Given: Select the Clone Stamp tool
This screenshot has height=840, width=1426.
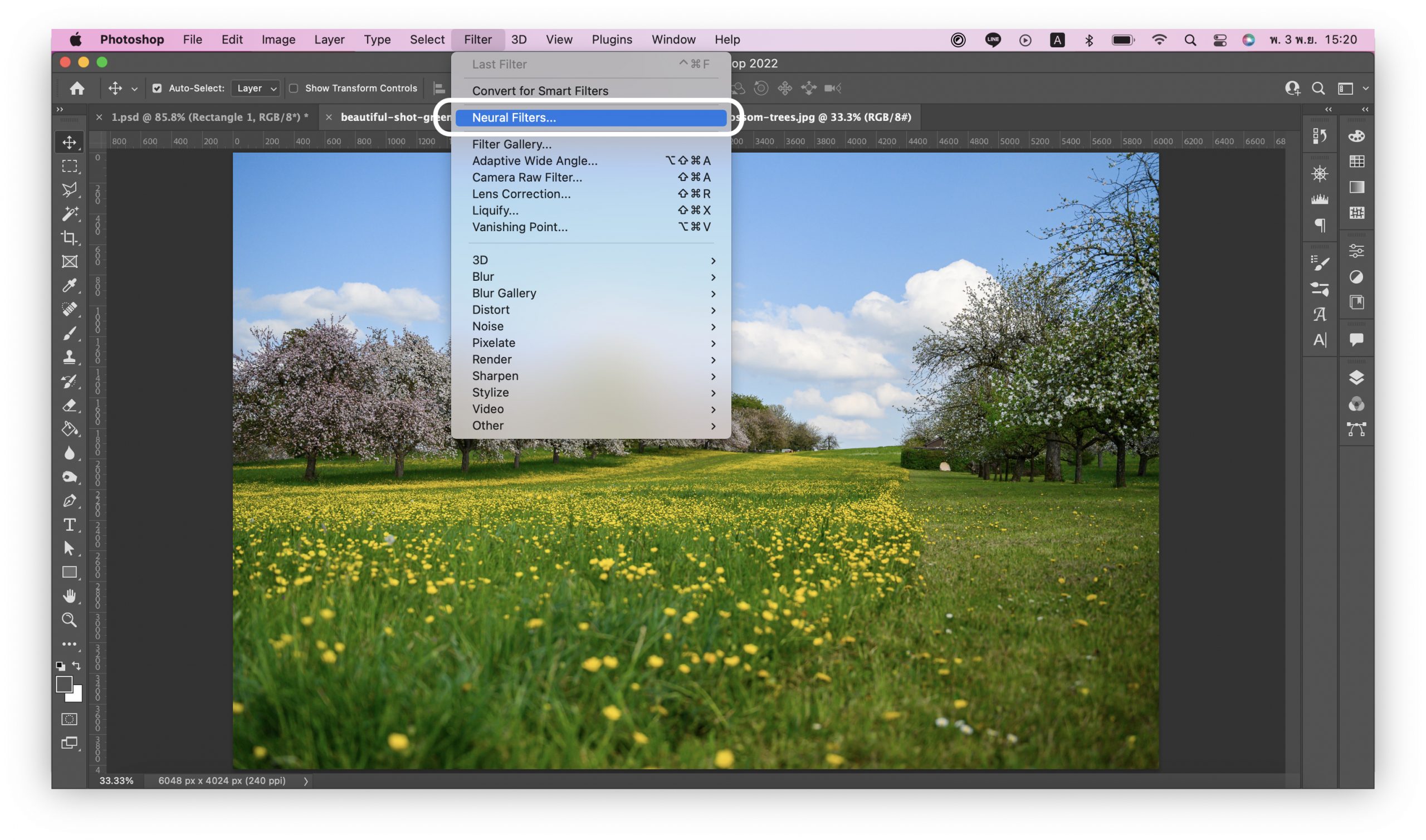Looking at the screenshot, I should point(70,357).
